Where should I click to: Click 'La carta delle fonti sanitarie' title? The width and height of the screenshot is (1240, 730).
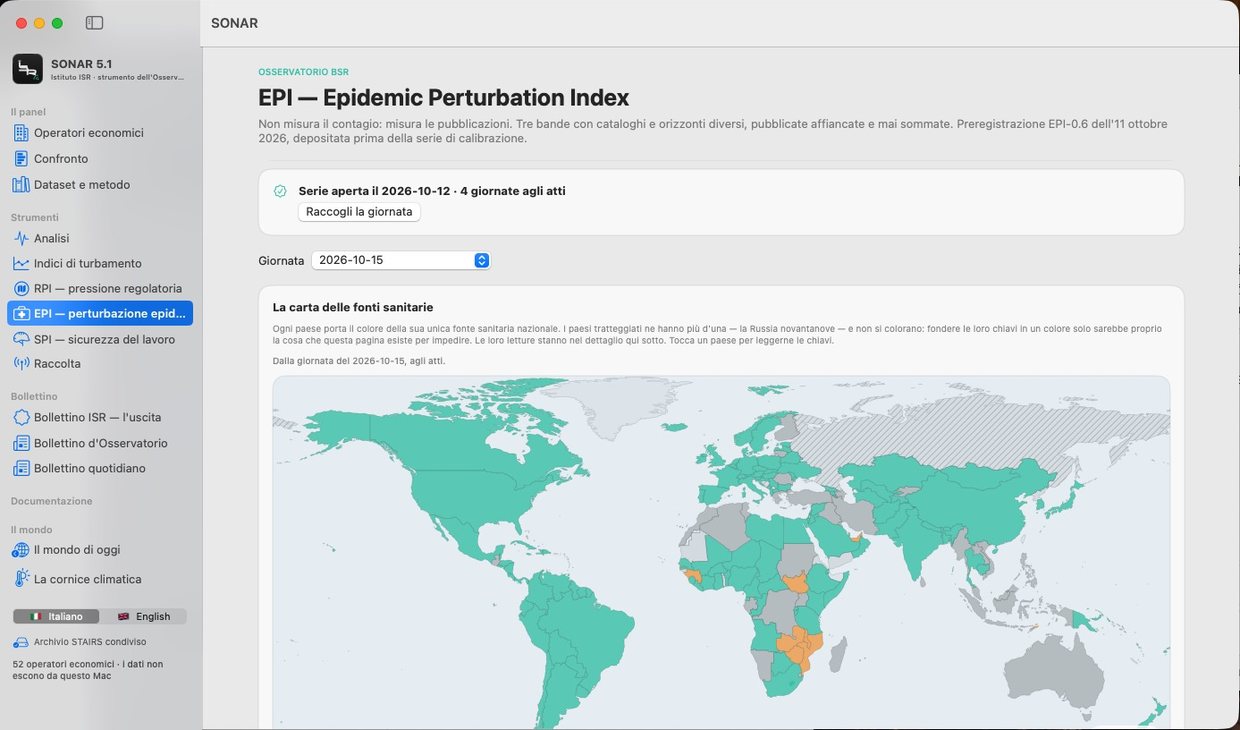(x=353, y=307)
